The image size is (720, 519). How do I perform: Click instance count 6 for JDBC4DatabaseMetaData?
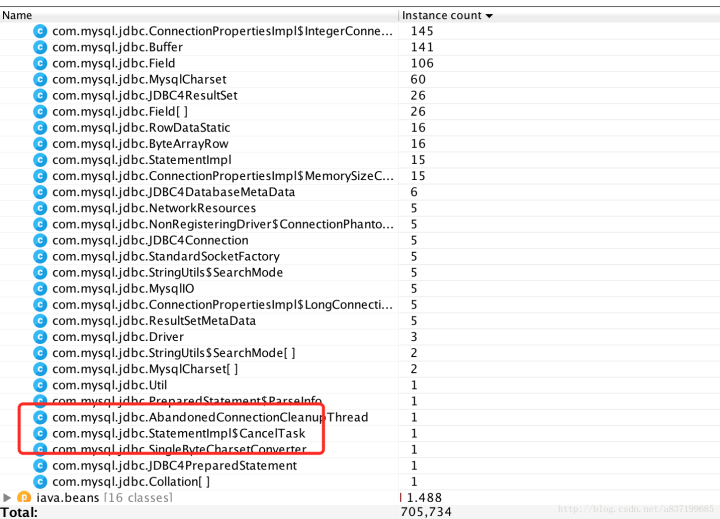click(414, 192)
